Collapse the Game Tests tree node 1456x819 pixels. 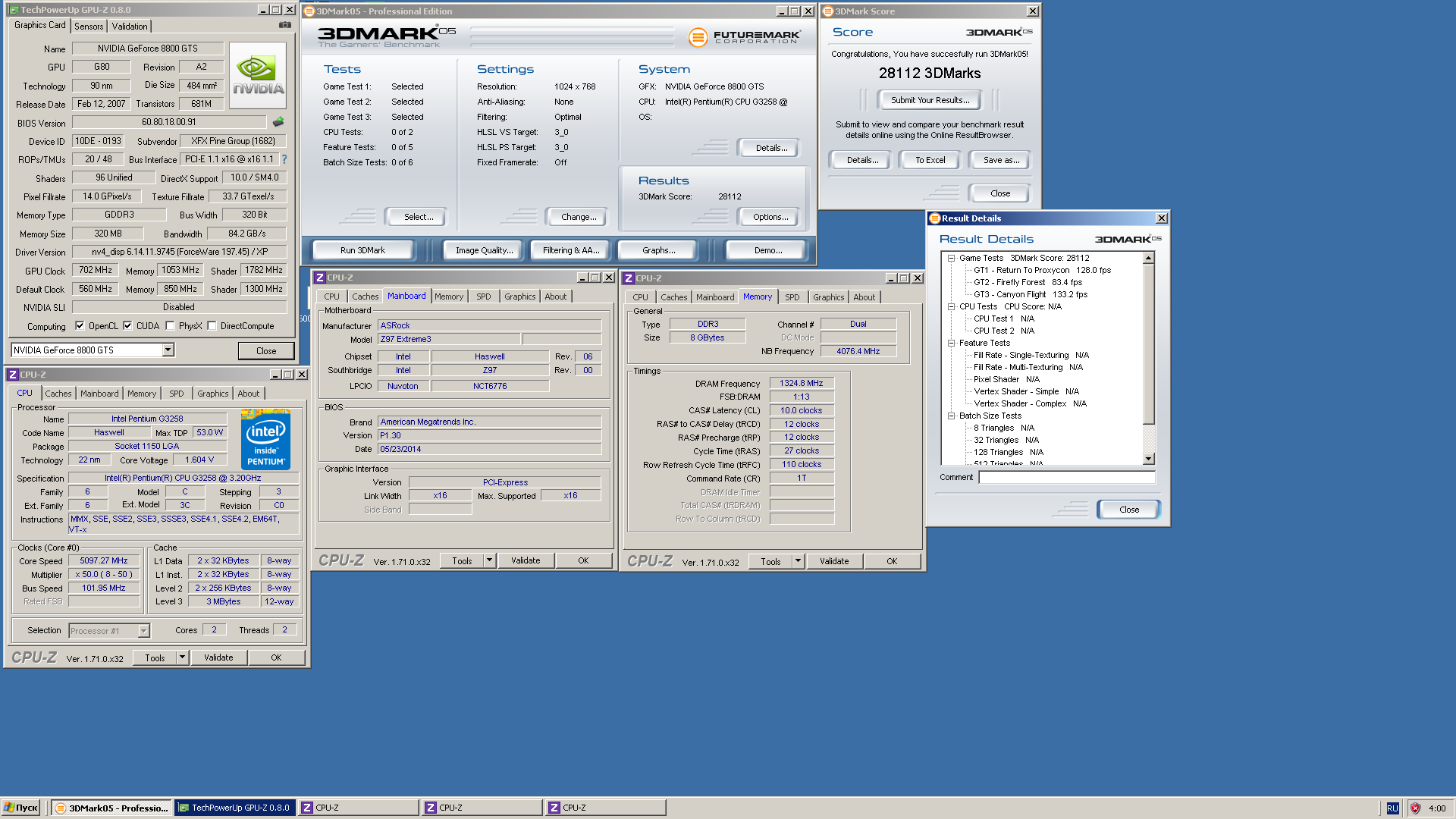tap(951, 258)
